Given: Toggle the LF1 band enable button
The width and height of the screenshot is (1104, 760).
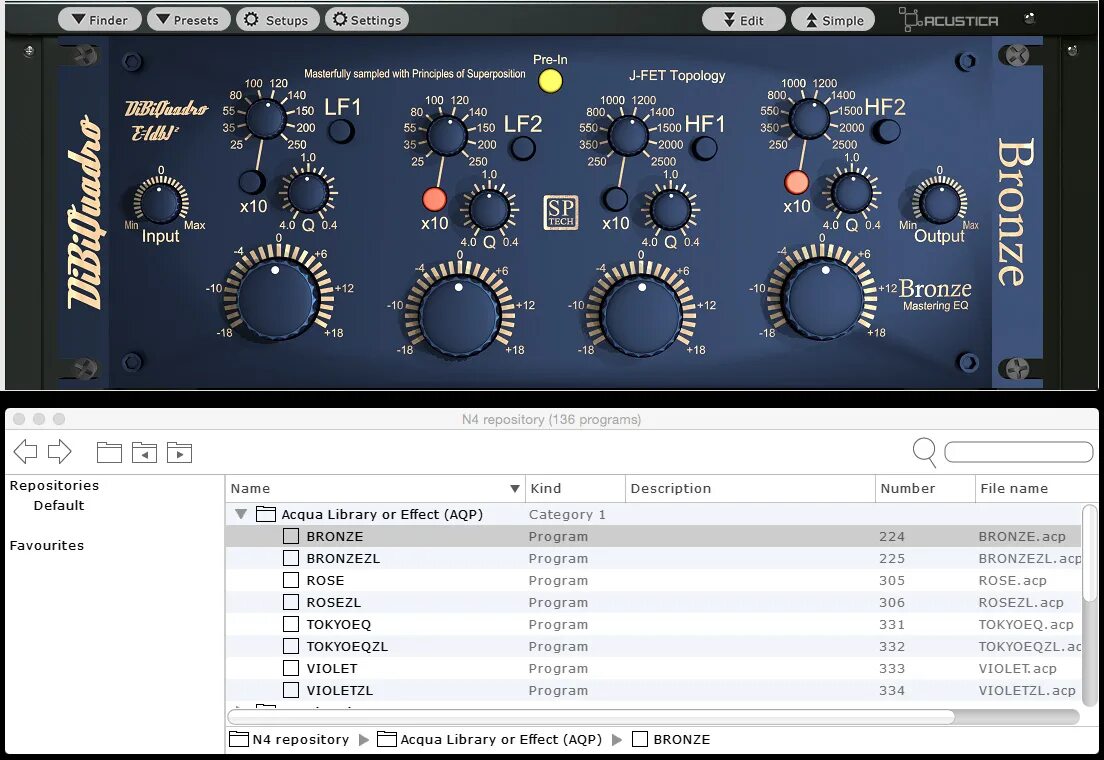Looking at the screenshot, I should 341,131.
